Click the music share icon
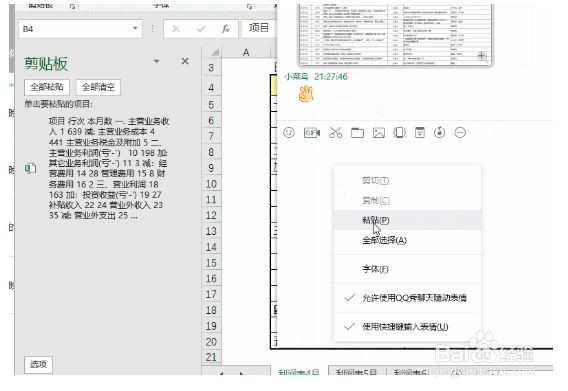 (439, 133)
